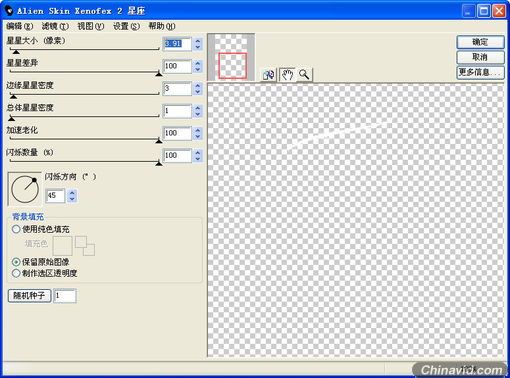Image resolution: width=510 pixels, height=378 pixels.
Task: Increase 边缘星星密度 value with up arrow
Action: pos(198,85)
